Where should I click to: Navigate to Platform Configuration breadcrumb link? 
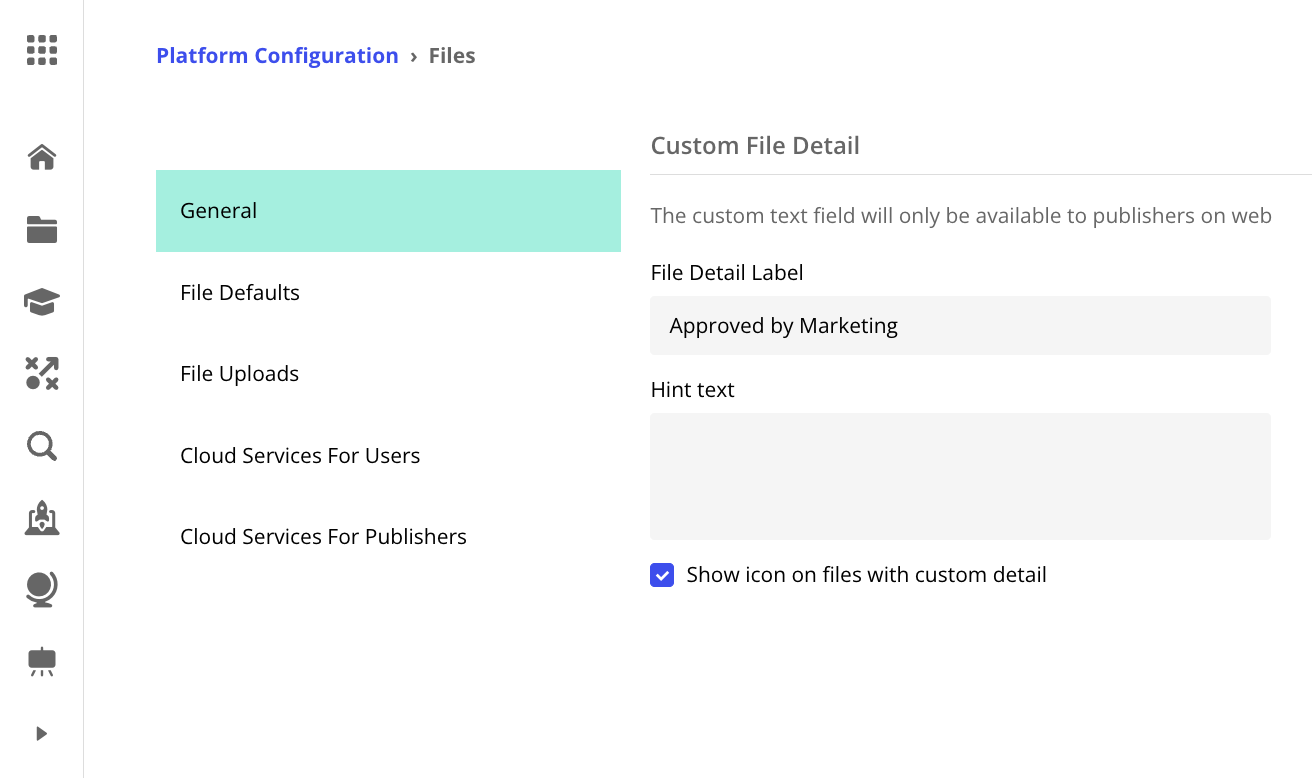[x=277, y=56]
